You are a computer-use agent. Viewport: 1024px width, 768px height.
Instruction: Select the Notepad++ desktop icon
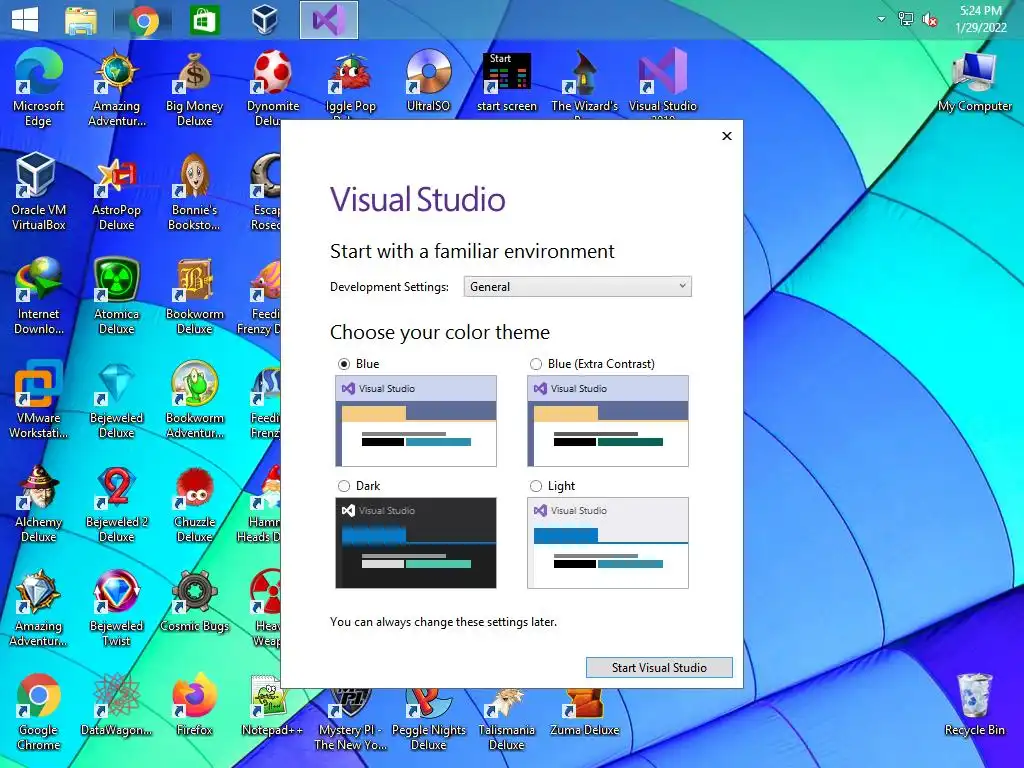(x=272, y=705)
